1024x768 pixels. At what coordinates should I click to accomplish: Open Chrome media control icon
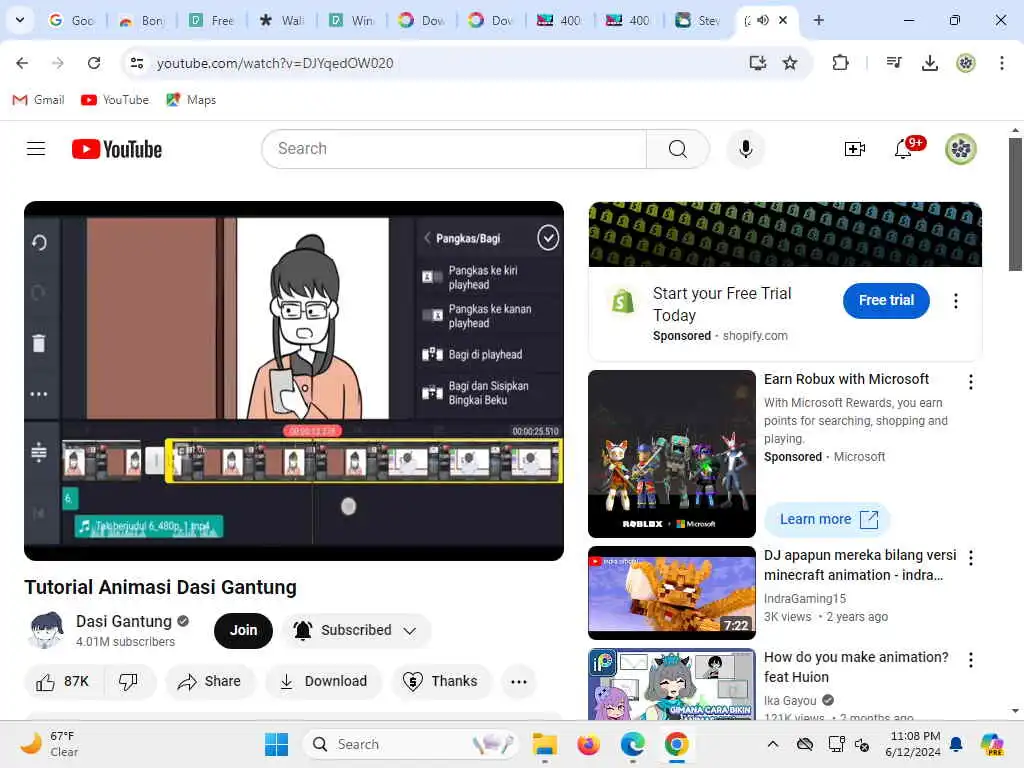point(893,63)
